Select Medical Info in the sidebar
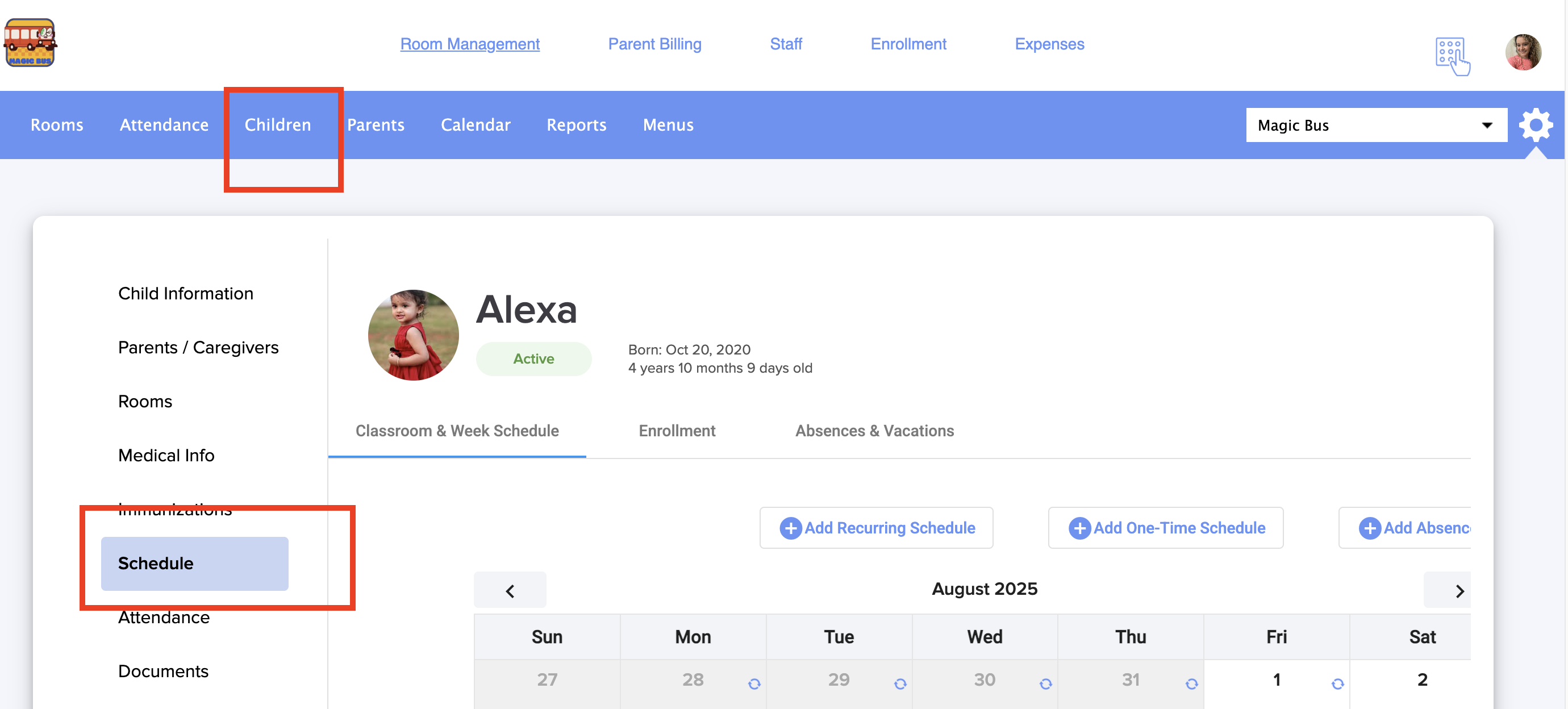The width and height of the screenshot is (1568, 709). [x=166, y=454]
